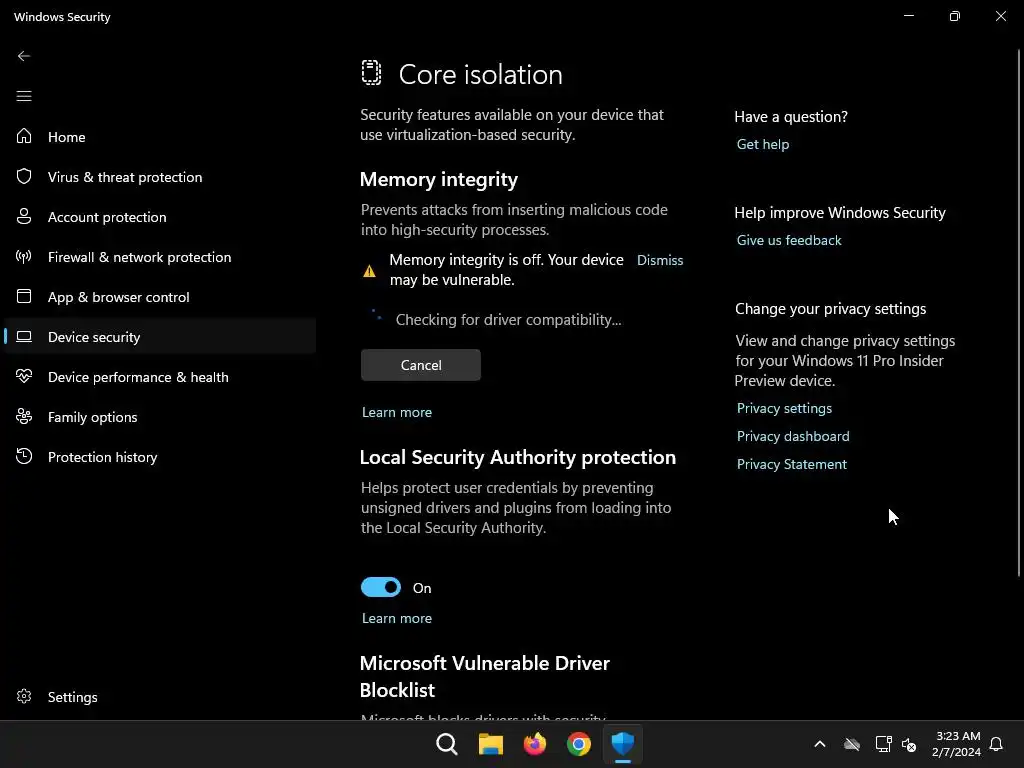Viewport: 1024px width, 768px height.
Task: Click the yellow warning triangle icon
Action: [x=369, y=270]
